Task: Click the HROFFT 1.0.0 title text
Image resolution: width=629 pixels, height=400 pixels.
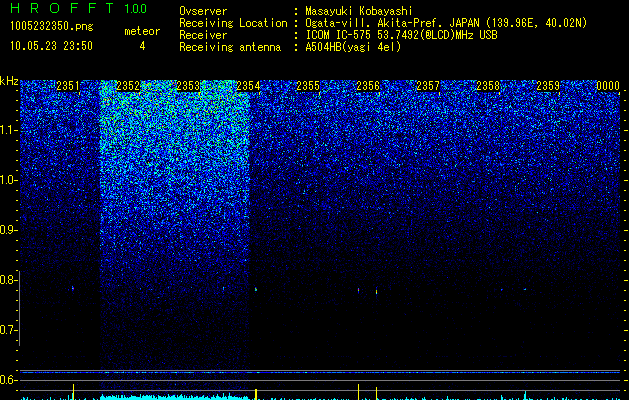Action: point(78,8)
